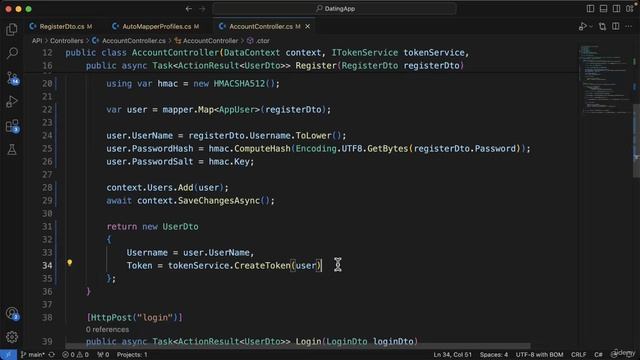Click the AccountController class breadcrumb

coord(206,41)
